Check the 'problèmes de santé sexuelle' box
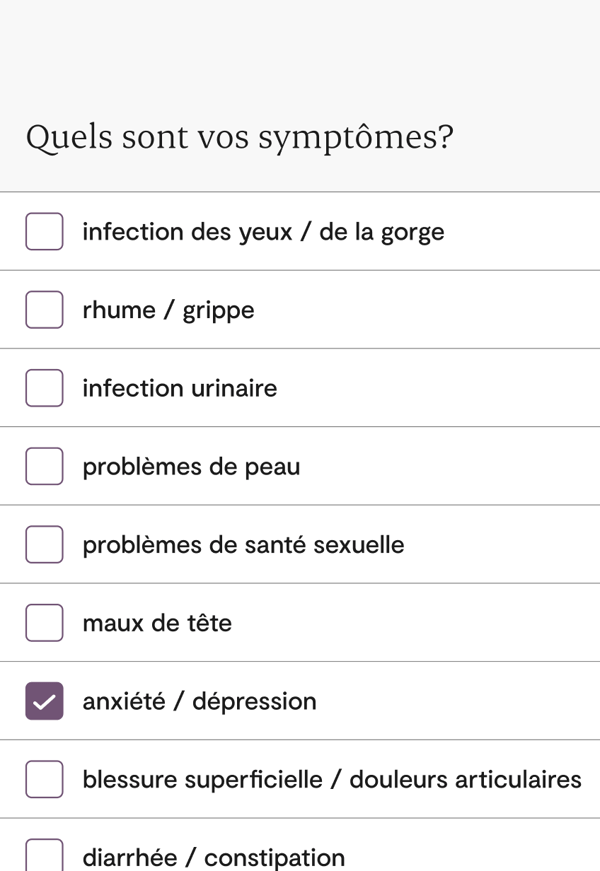The image size is (600, 871). click(44, 545)
